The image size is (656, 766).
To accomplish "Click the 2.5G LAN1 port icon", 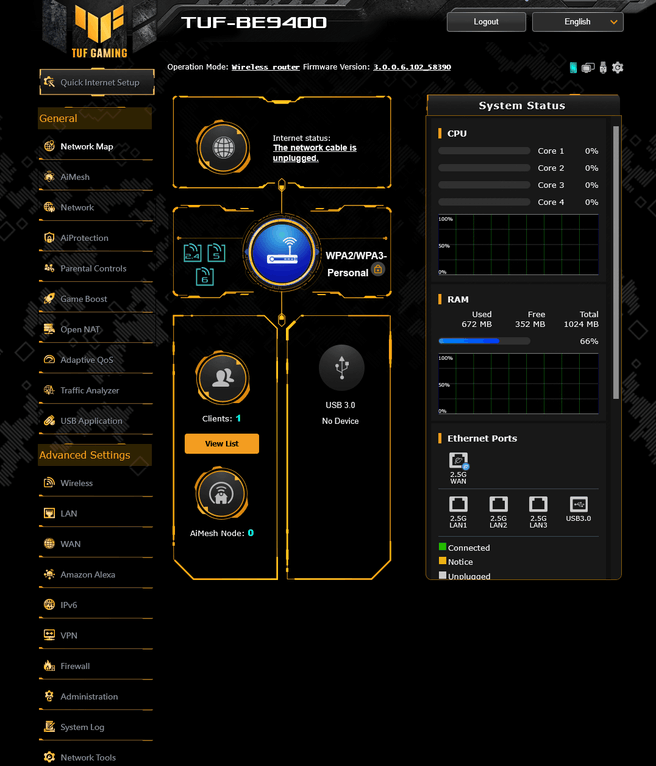I will point(458,504).
